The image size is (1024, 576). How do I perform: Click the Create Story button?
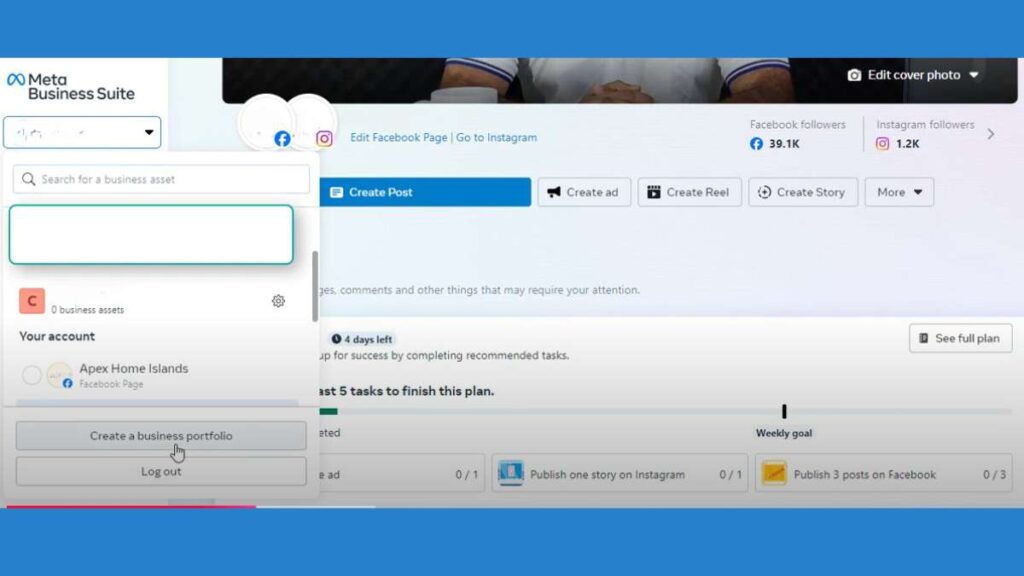(803, 192)
